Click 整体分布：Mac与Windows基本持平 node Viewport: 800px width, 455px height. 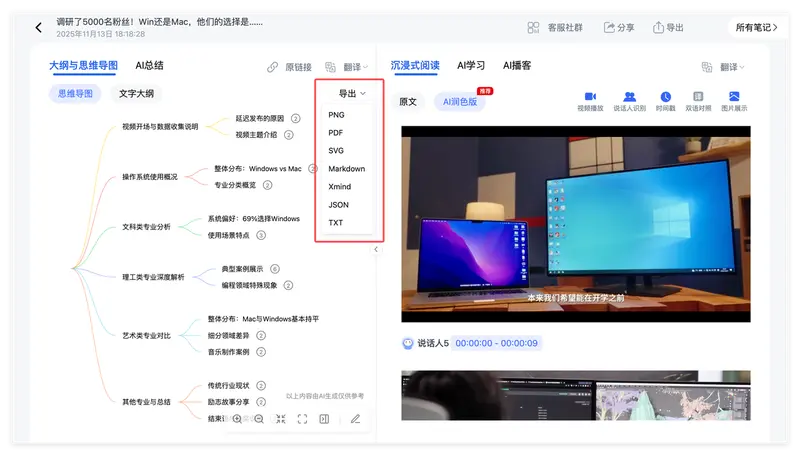(263, 318)
